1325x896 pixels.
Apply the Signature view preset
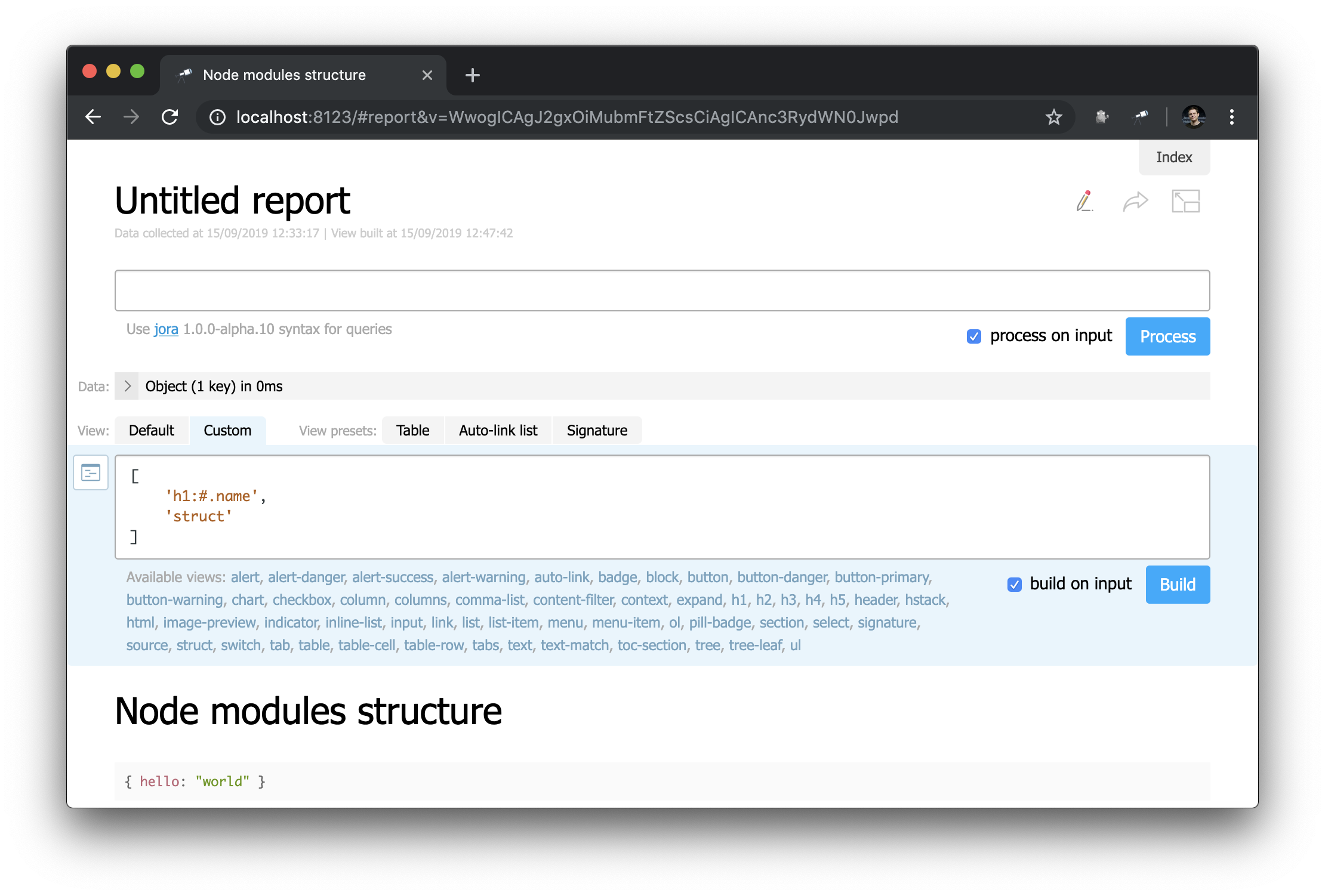point(597,431)
